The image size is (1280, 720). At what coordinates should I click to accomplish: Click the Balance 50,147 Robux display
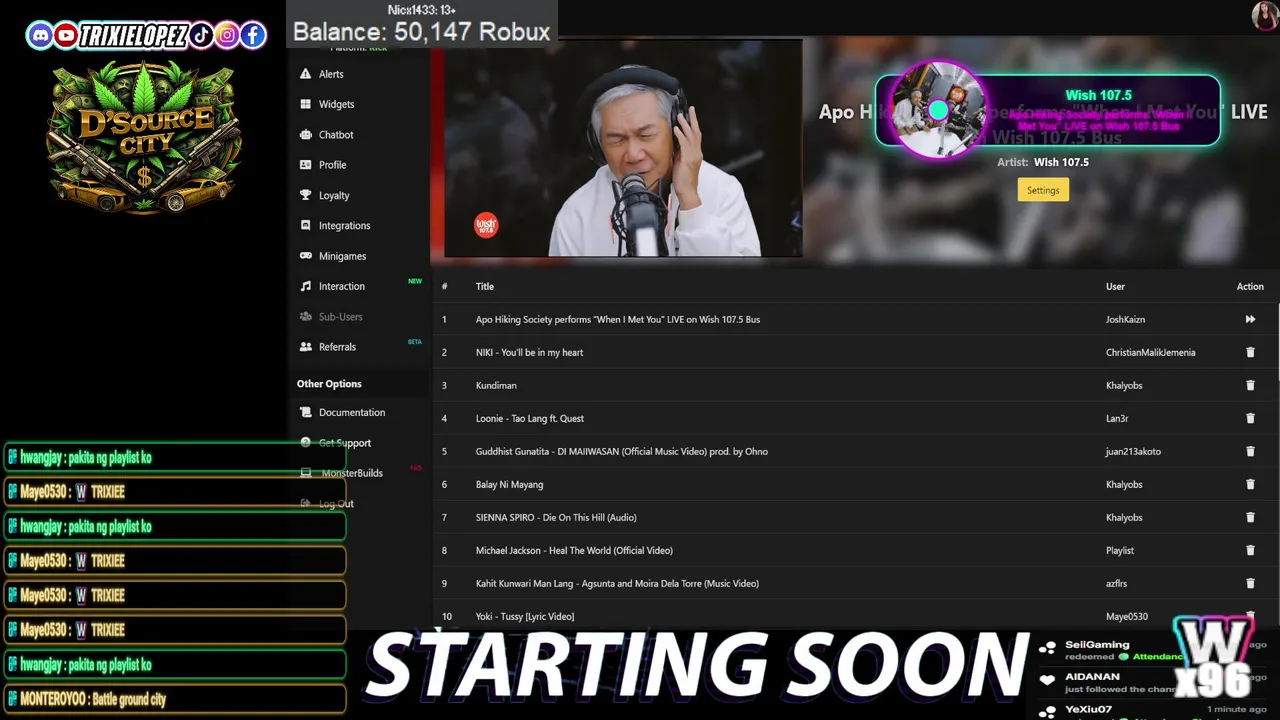421,32
